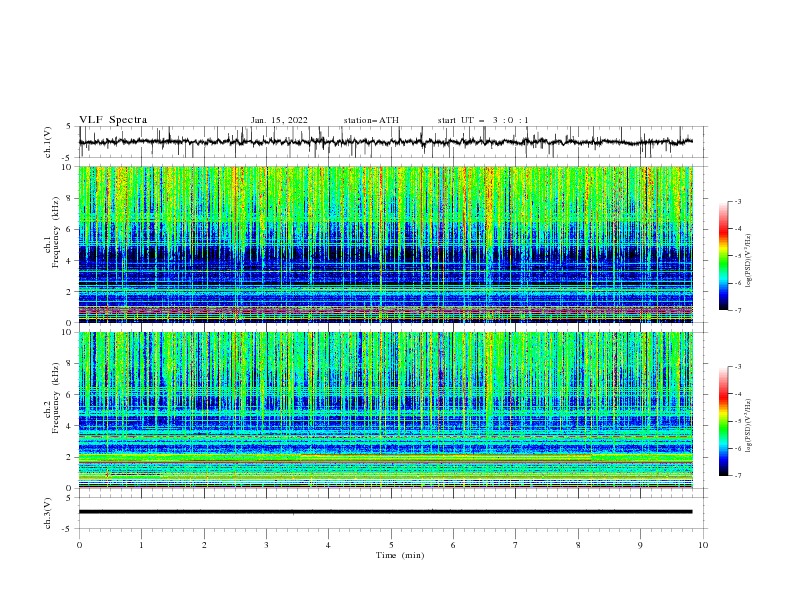The width and height of the screenshot is (792, 612).
Task: Click inside the ch.2 spectrogram panel
Action: click(x=385, y=410)
